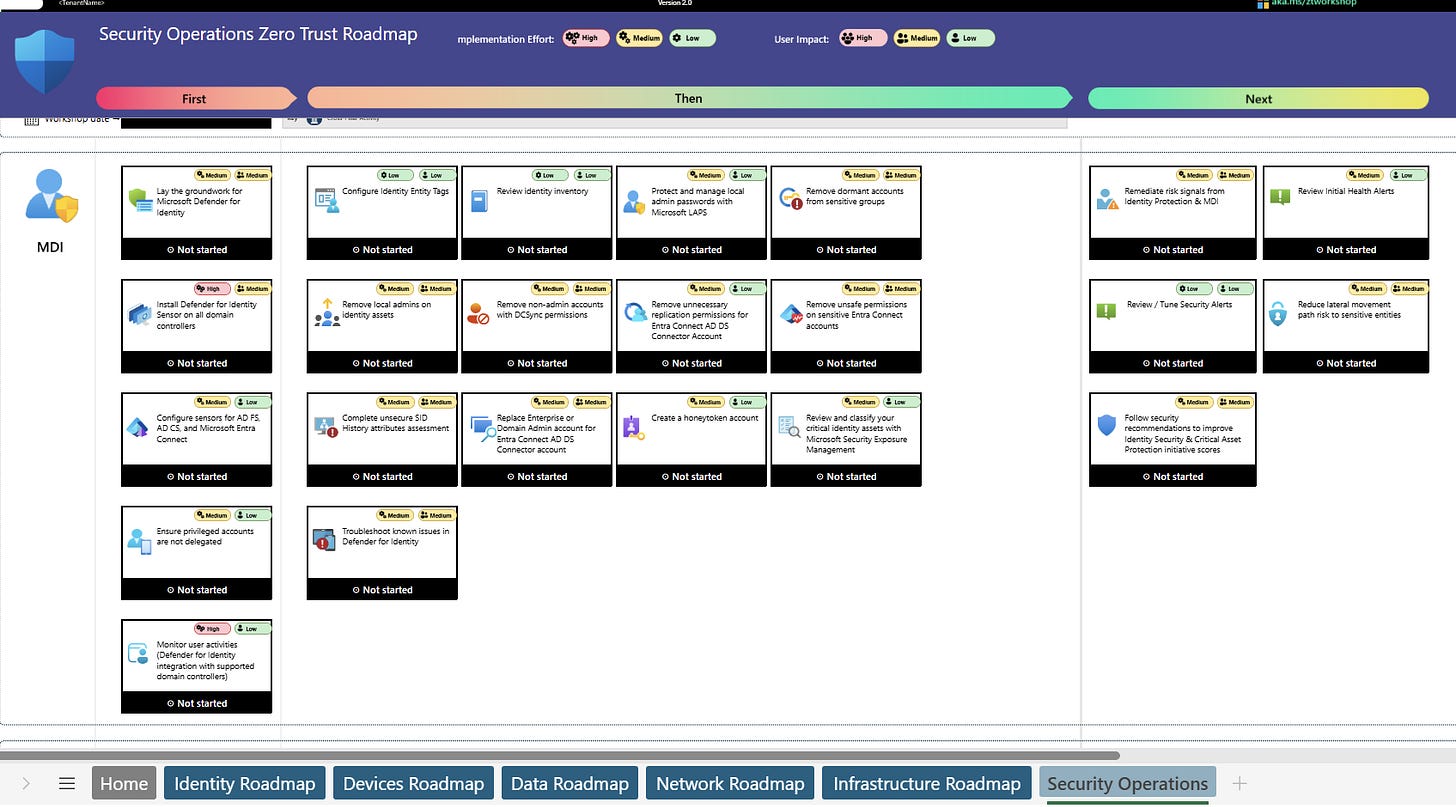1456x807 pixels.
Task: Click the Medium user impact legend badge
Action: pos(917,38)
